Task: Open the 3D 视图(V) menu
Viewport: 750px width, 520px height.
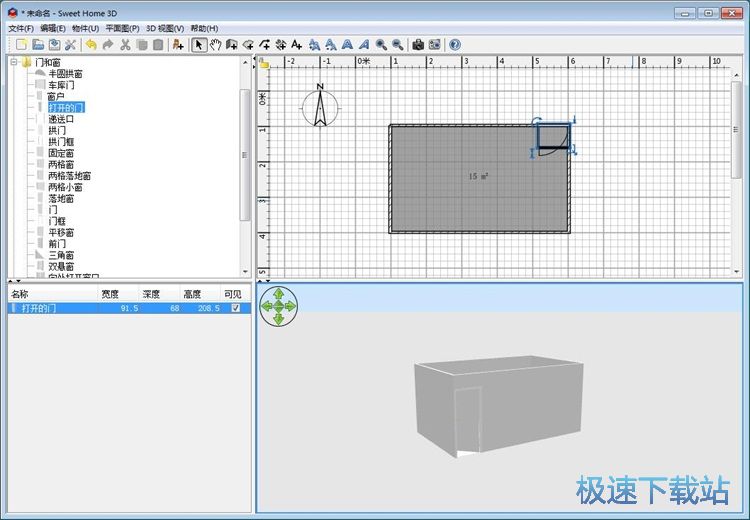Action: 165,28
